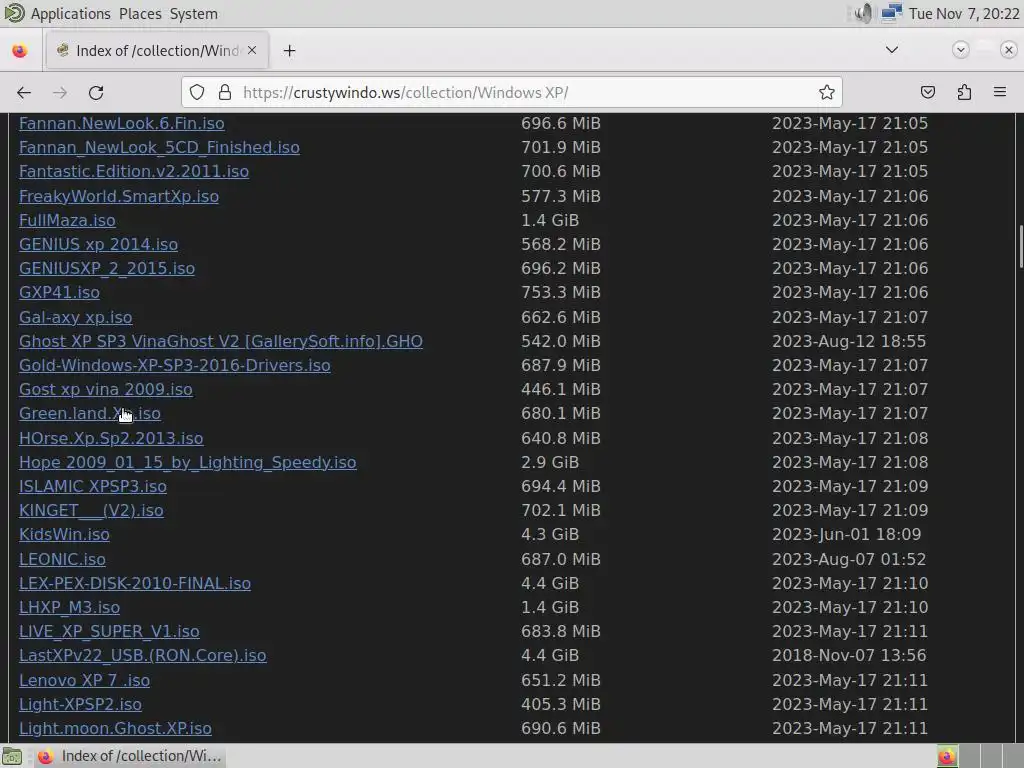Open Firefox application hamburger menu
Viewport: 1024px width, 768px height.
[1000, 93]
